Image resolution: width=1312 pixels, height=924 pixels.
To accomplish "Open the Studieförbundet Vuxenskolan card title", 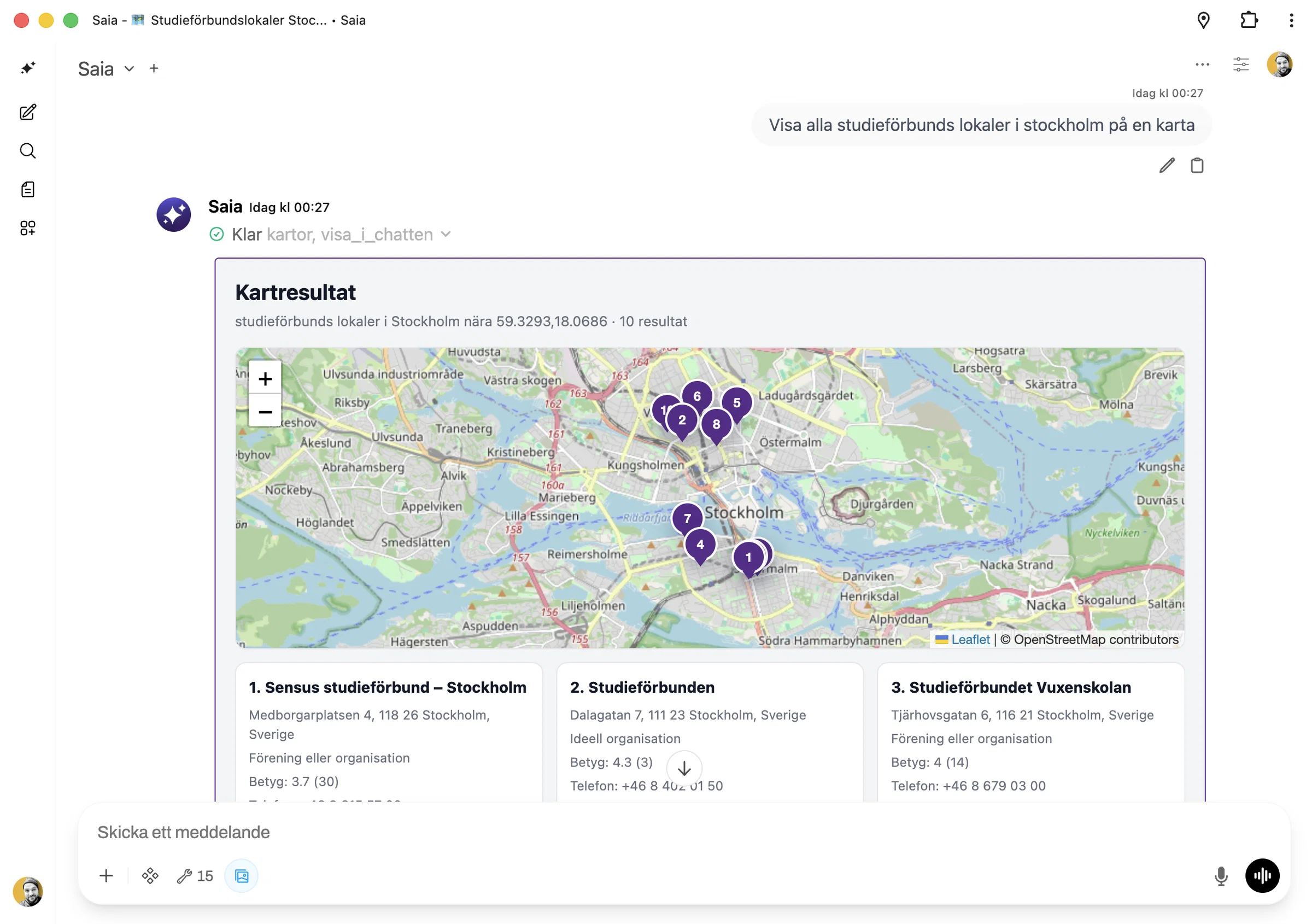I will (1011, 687).
